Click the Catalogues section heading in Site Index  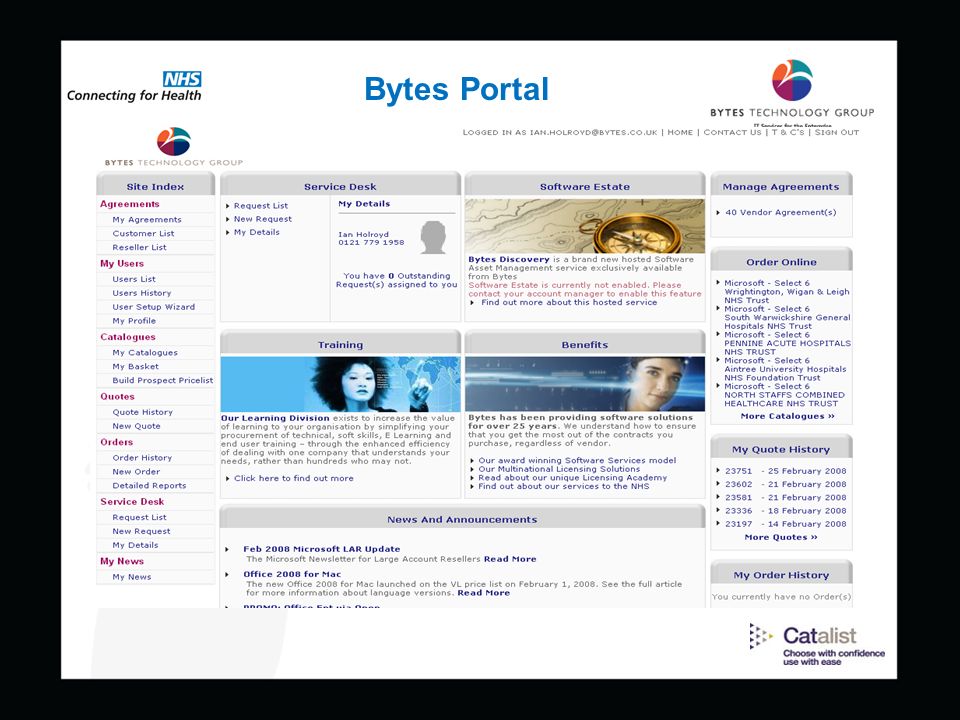128,337
